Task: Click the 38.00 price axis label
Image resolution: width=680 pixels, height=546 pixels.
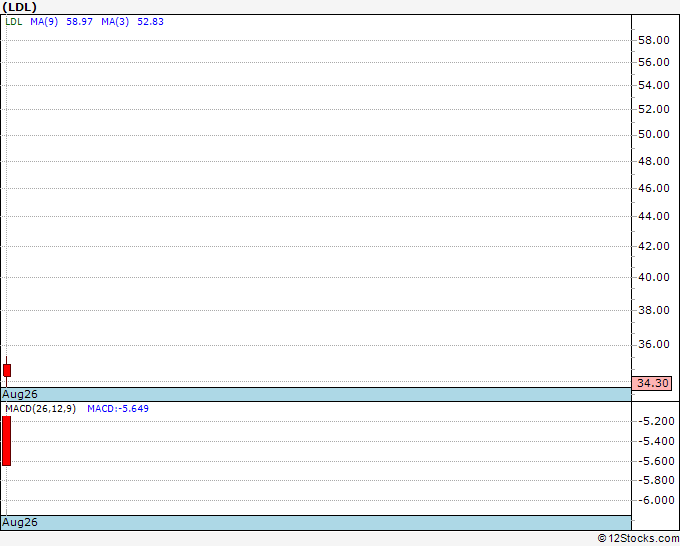Action: (654, 310)
